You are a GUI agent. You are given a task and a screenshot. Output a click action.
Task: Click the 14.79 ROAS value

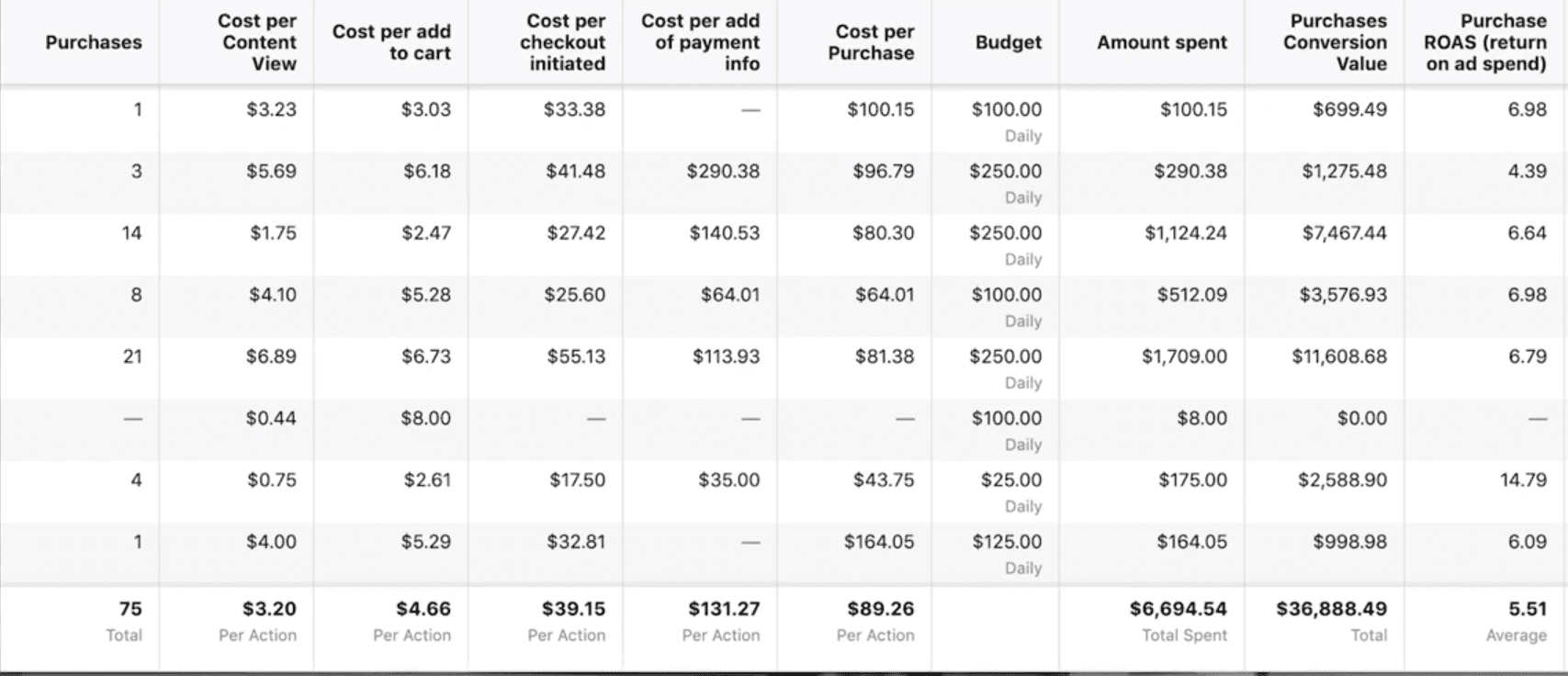(1523, 479)
